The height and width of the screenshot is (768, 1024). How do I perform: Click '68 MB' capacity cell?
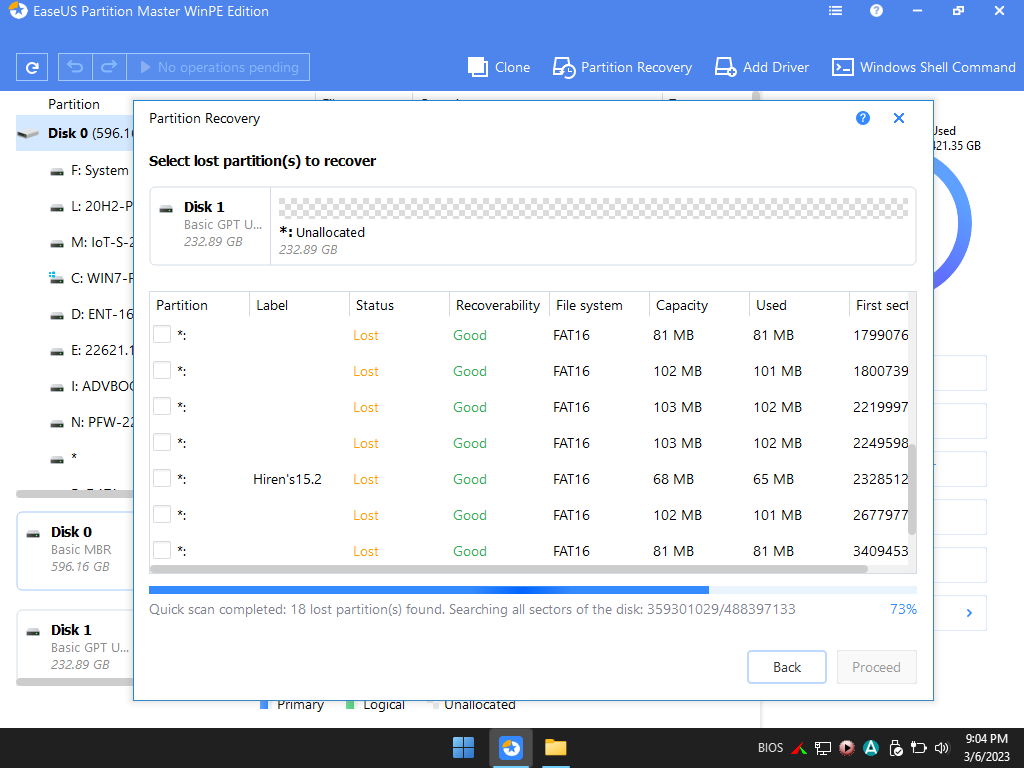point(673,479)
